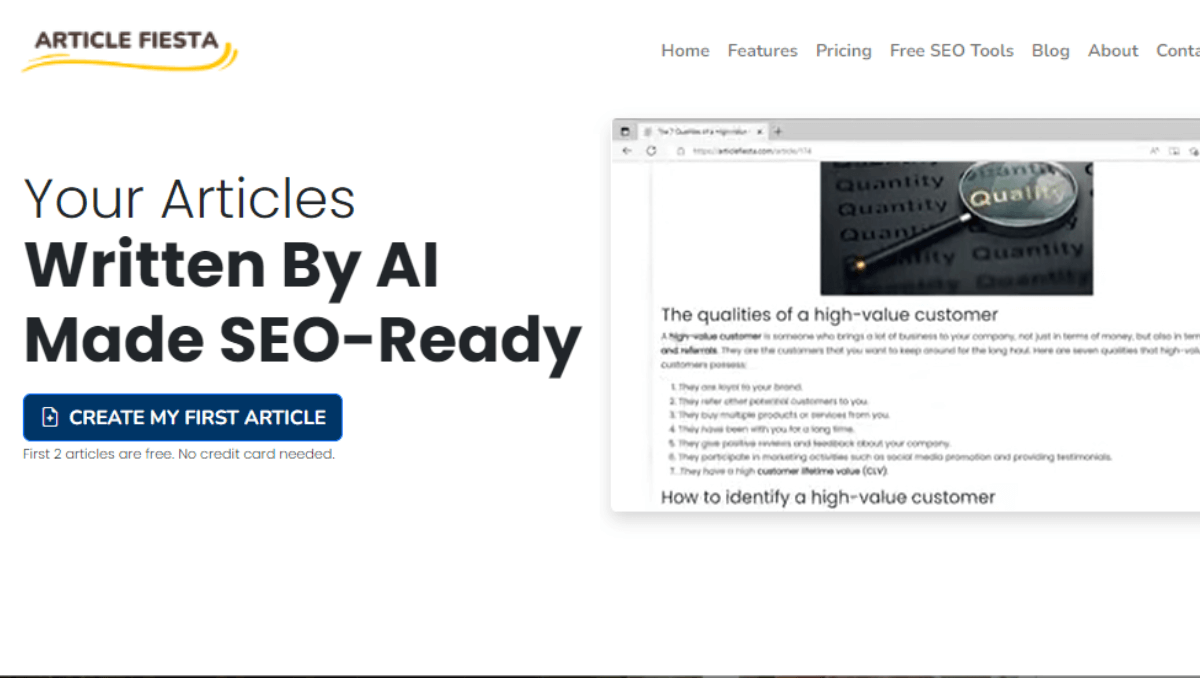Image resolution: width=1200 pixels, height=678 pixels.
Task: Click the magnifying glass Quality image
Action: (956, 229)
